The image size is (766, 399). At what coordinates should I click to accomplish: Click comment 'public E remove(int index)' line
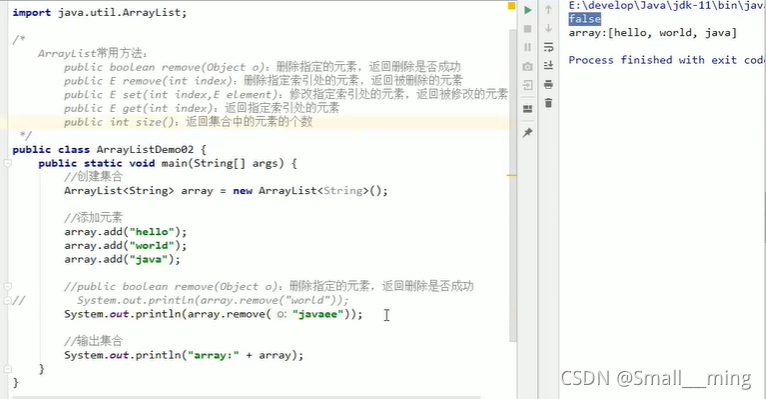click(263, 81)
